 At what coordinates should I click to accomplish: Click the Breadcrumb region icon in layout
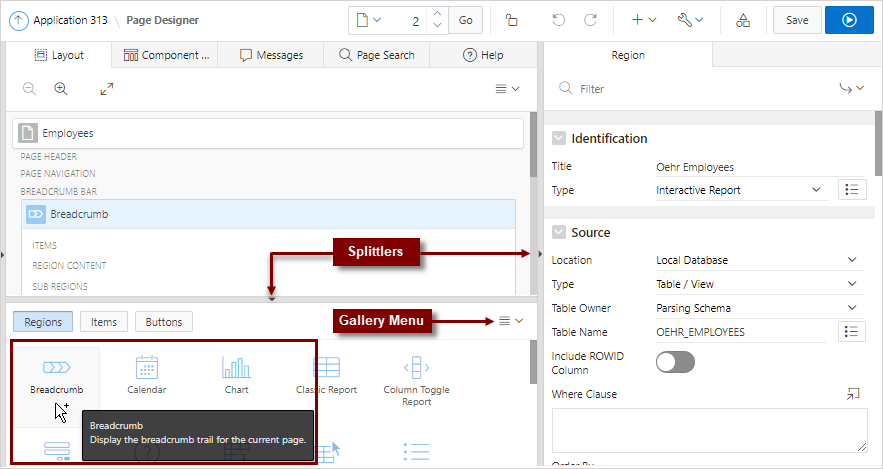[x=35, y=214]
